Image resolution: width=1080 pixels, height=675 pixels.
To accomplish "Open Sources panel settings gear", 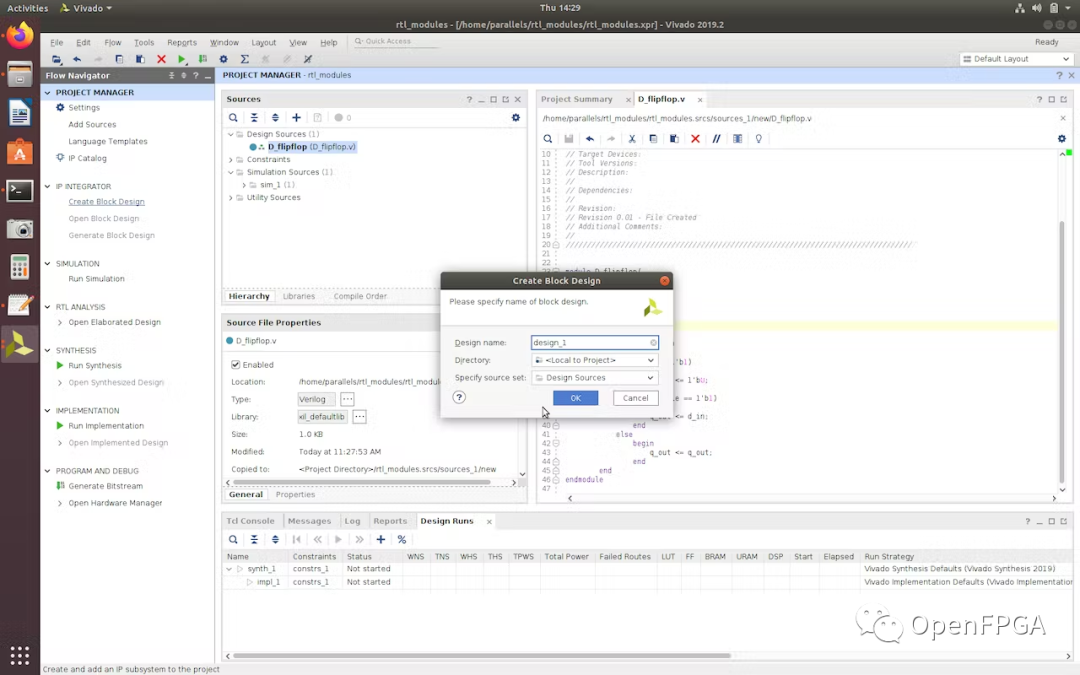I will (x=516, y=118).
